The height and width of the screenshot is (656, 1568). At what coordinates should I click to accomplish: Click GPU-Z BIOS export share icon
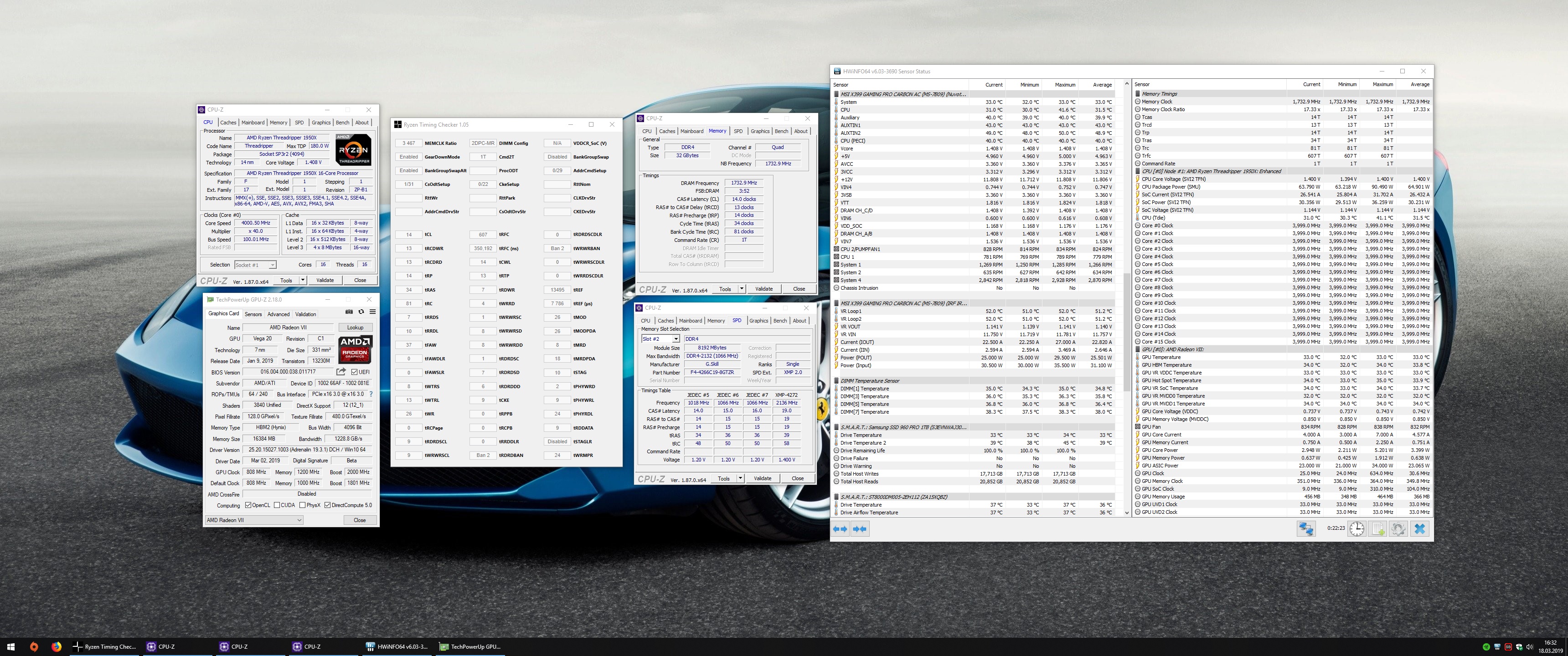click(x=341, y=372)
